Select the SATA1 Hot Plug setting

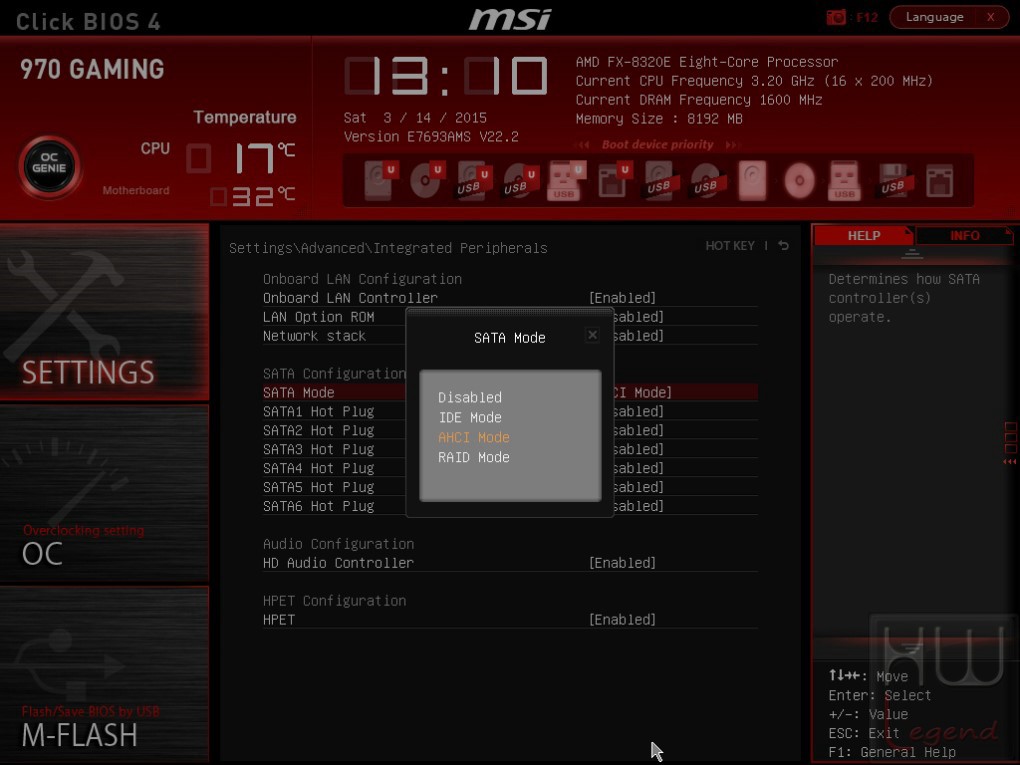319,411
